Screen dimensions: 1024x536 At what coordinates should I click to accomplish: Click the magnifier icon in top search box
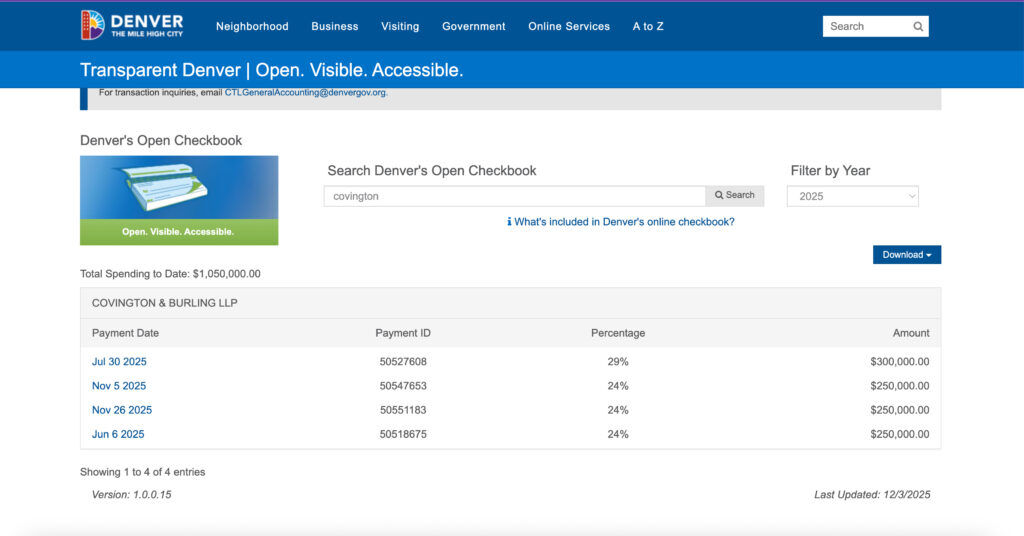[x=918, y=27]
